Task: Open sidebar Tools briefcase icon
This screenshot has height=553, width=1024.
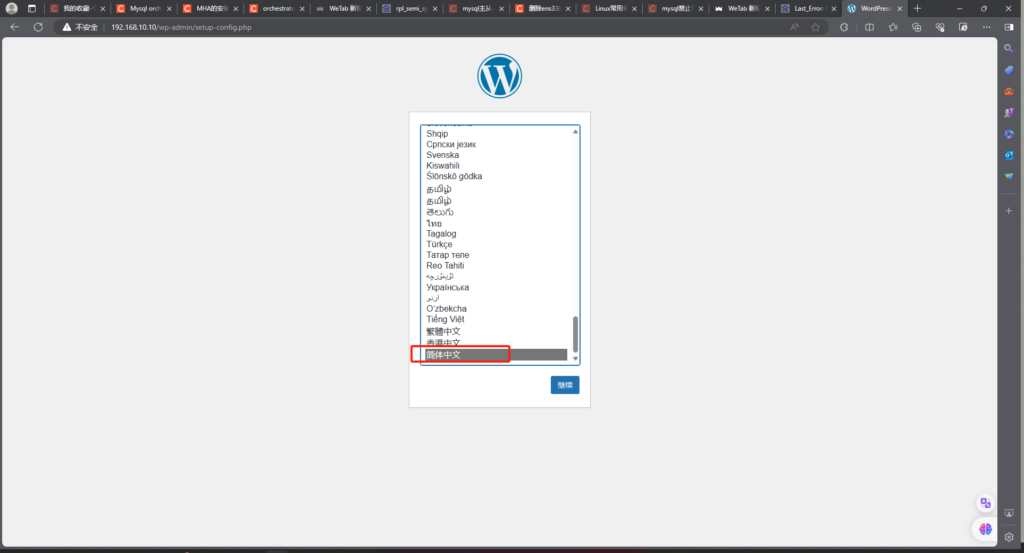Action: (x=1009, y=91)
